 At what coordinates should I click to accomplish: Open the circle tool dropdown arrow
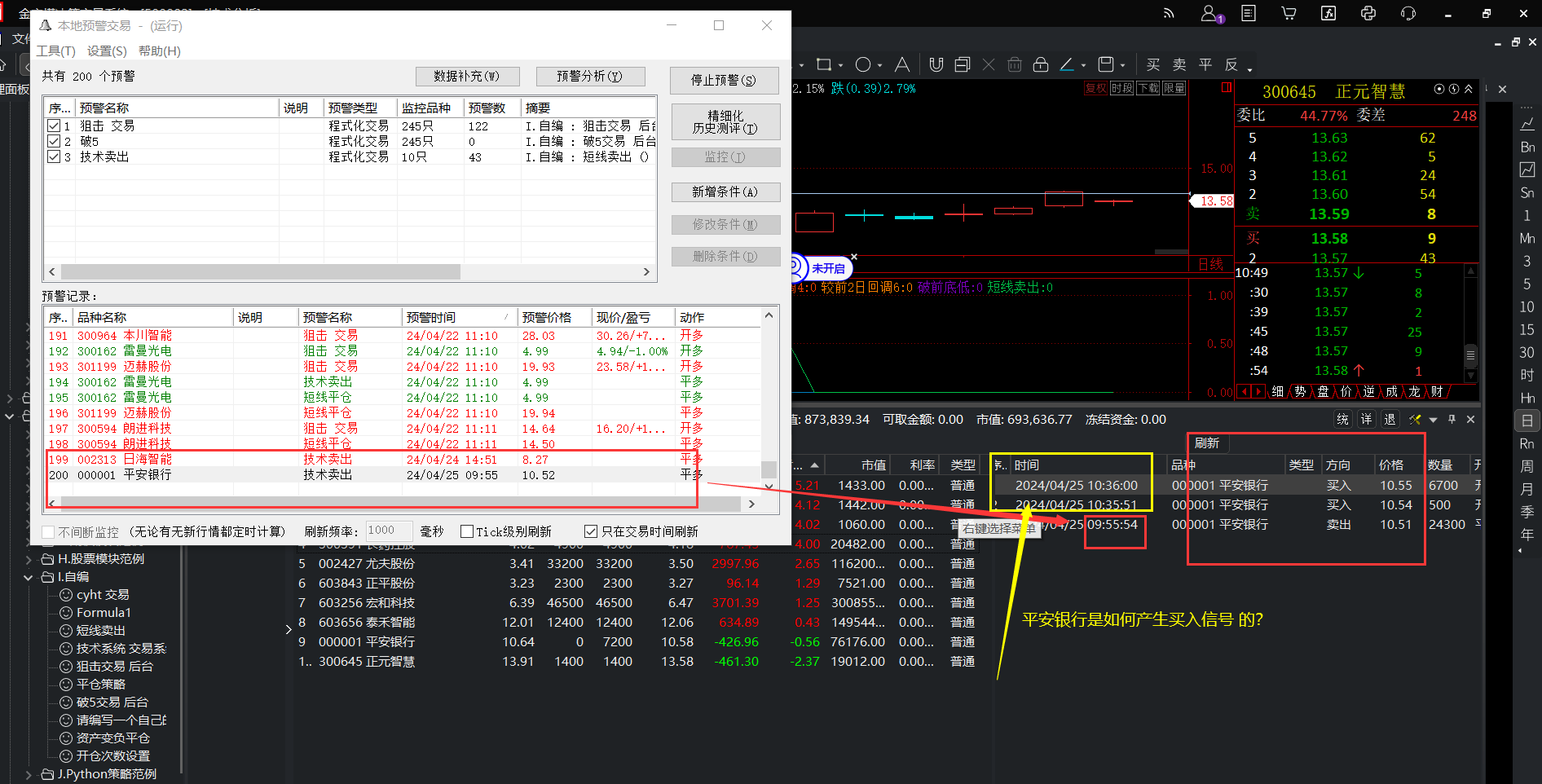pos(880,65)
